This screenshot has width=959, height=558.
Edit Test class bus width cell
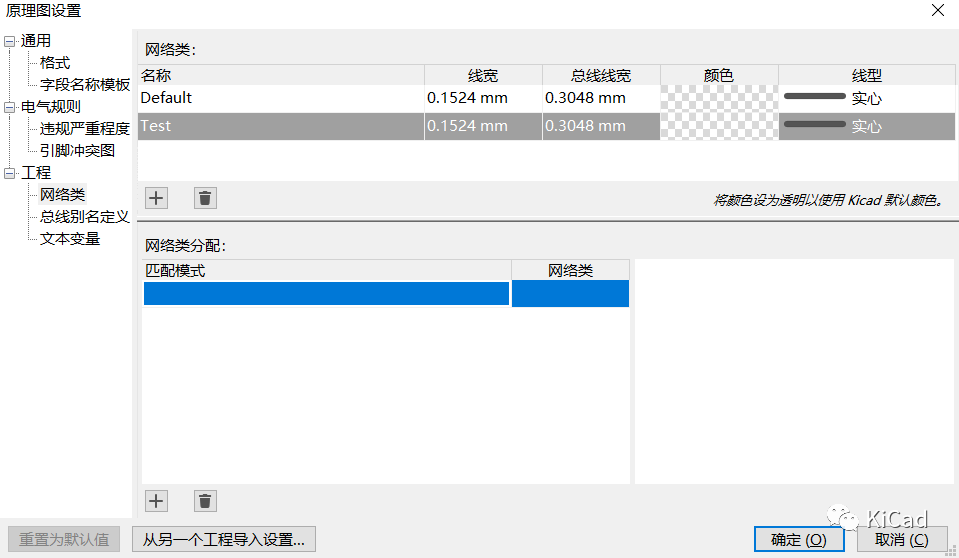(x=601, y=127)
